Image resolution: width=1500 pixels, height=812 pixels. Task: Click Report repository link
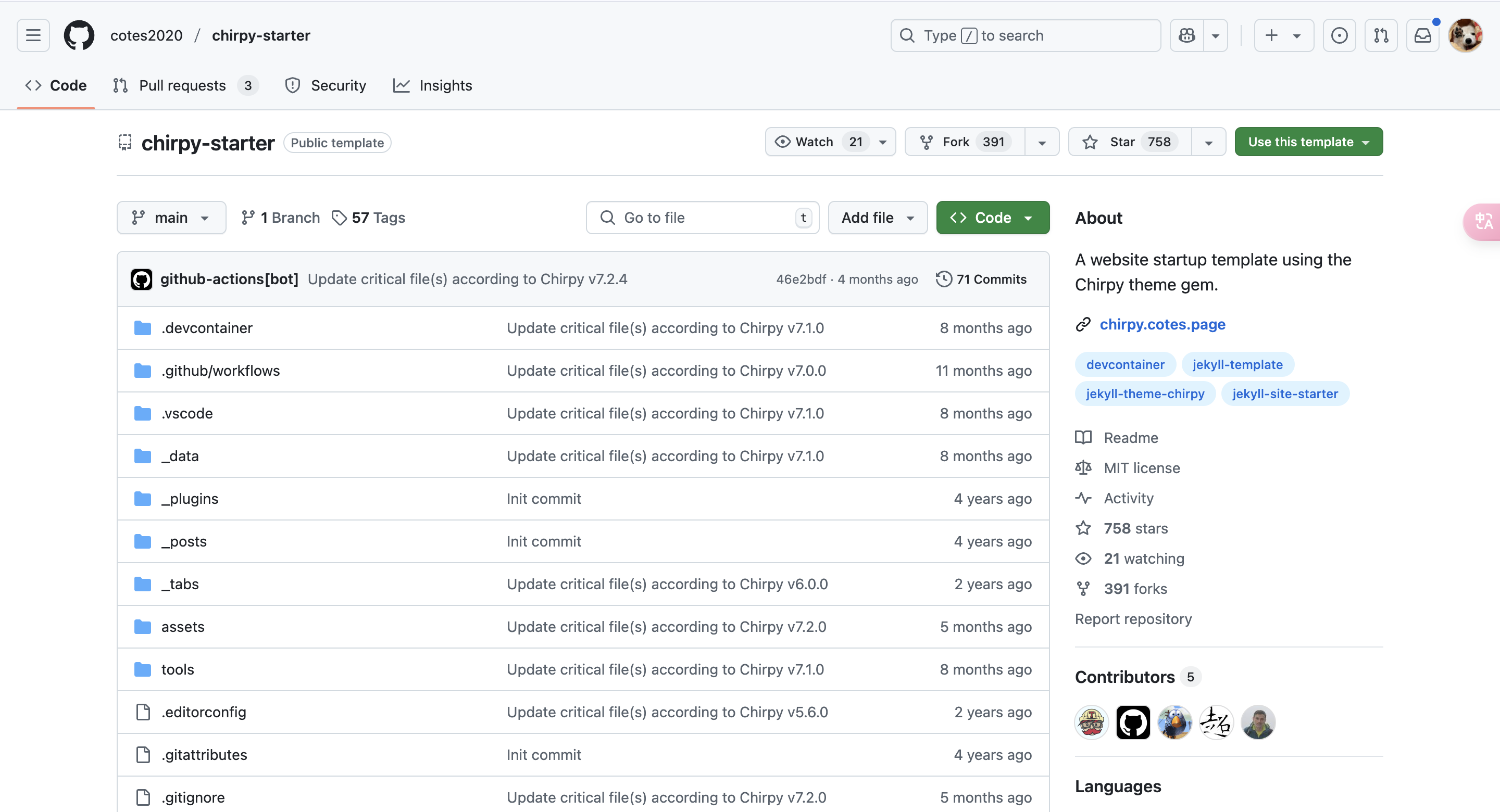pyautogui.click(x=1133, y=619)
